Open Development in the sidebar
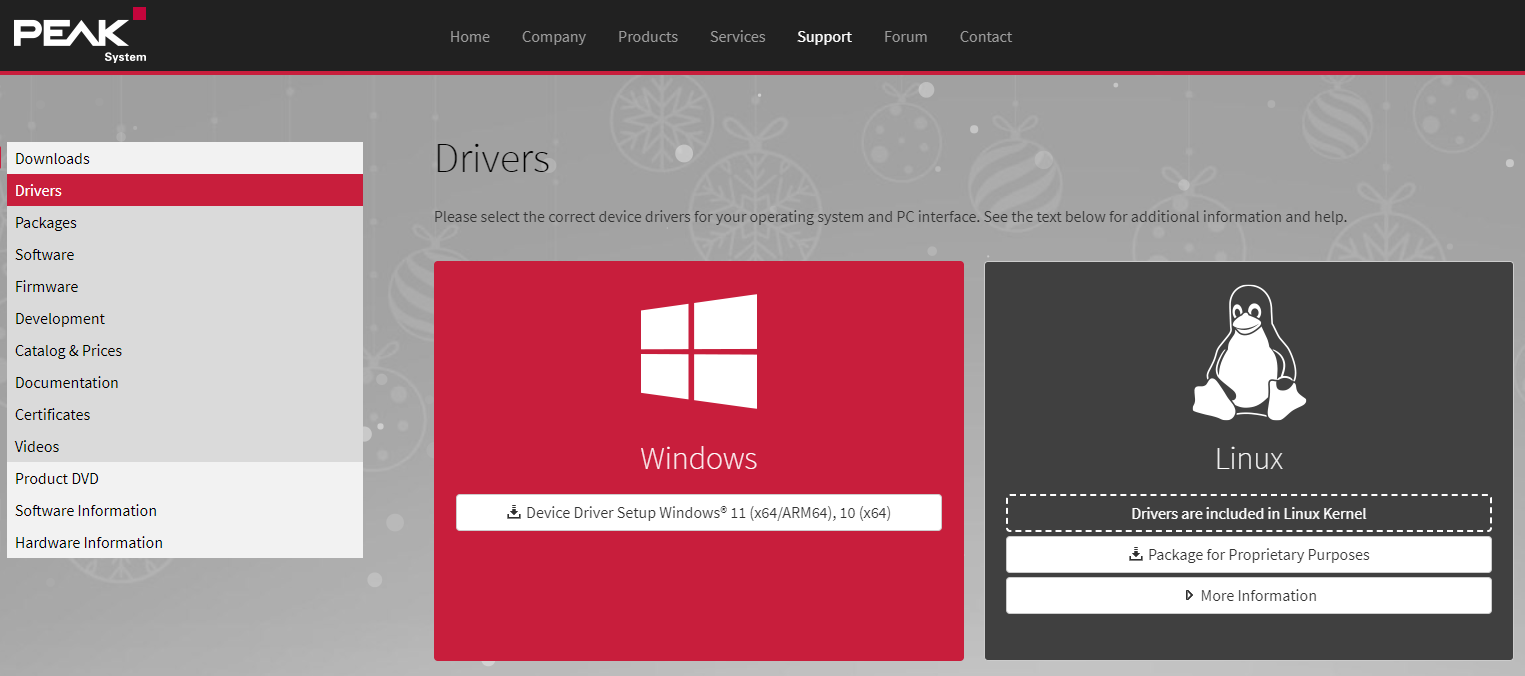Viewport: 1525px width, 676px height. coord(185,318)
